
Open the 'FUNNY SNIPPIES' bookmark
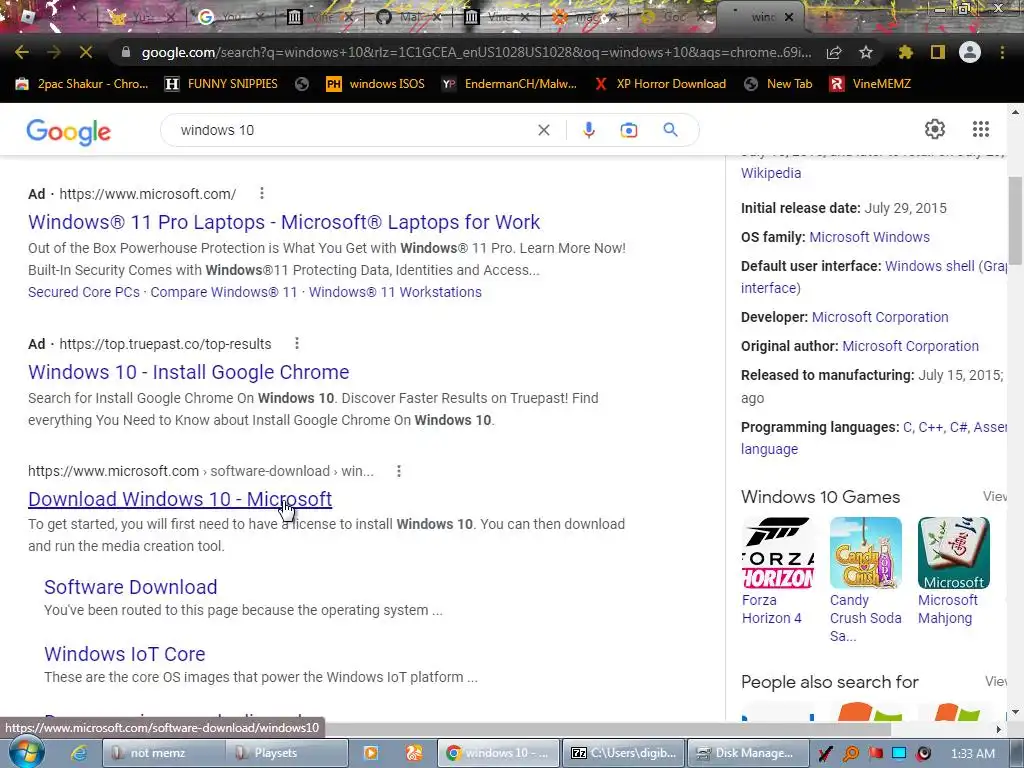[x=221, y=84]
